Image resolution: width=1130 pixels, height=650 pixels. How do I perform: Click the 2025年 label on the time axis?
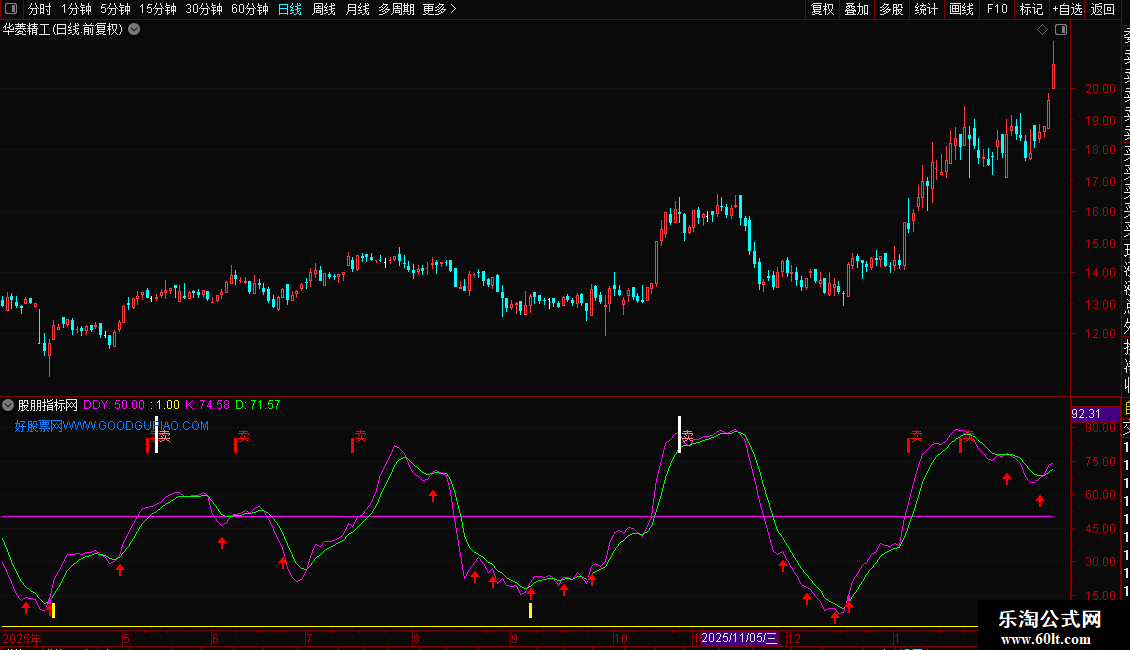(22, 638)
